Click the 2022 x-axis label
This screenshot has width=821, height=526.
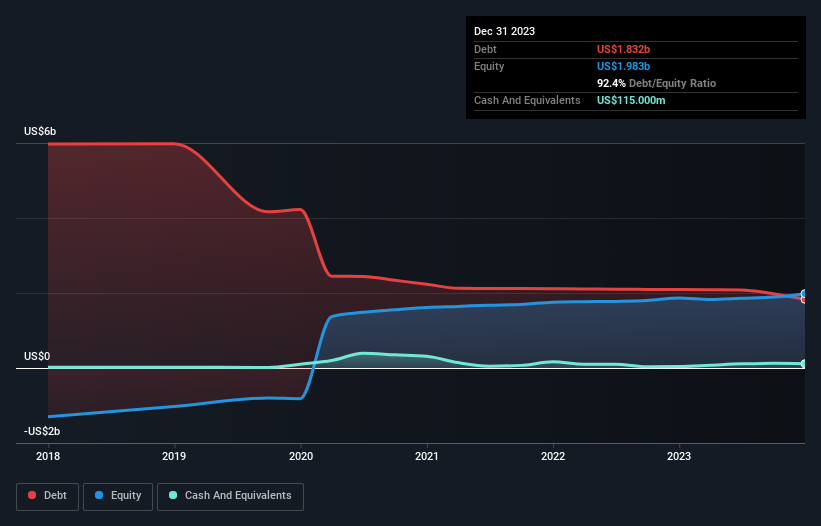(553, 456)
